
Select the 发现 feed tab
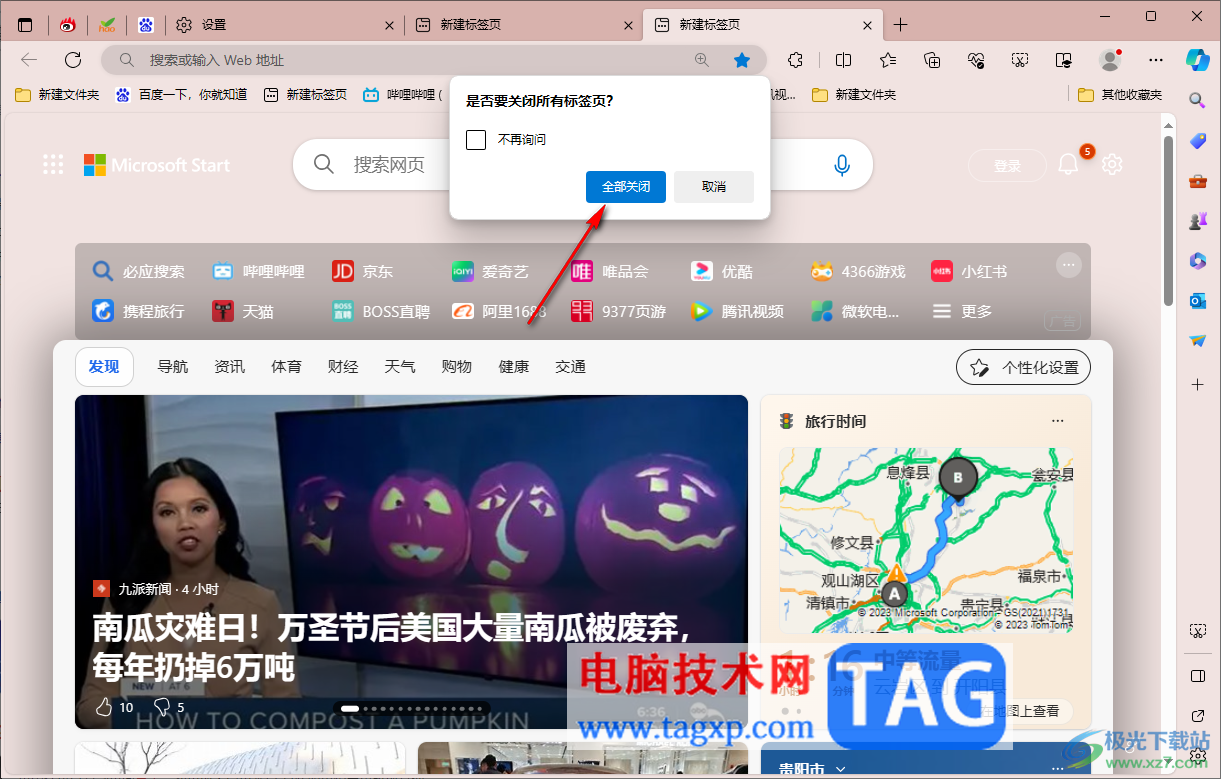click(104, 367)
